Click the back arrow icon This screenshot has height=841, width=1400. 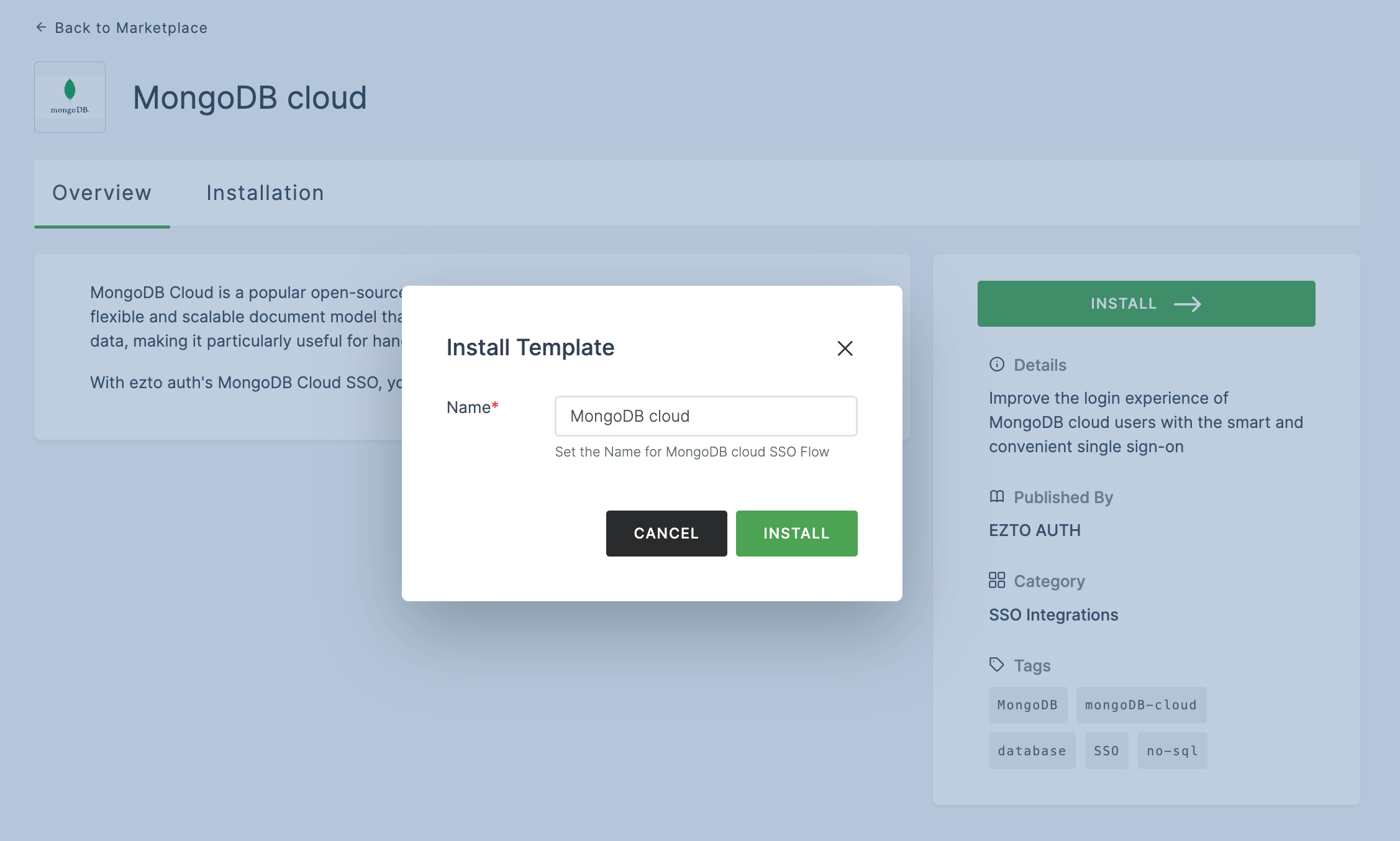pos(41,27)
